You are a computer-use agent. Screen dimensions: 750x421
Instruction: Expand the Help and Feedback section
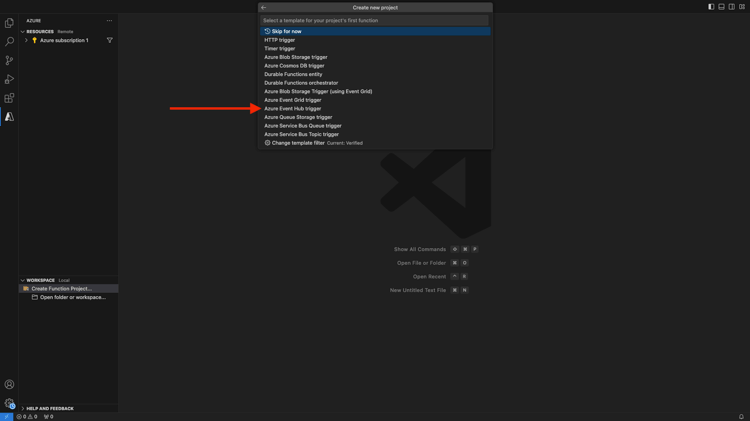(22, 409)
